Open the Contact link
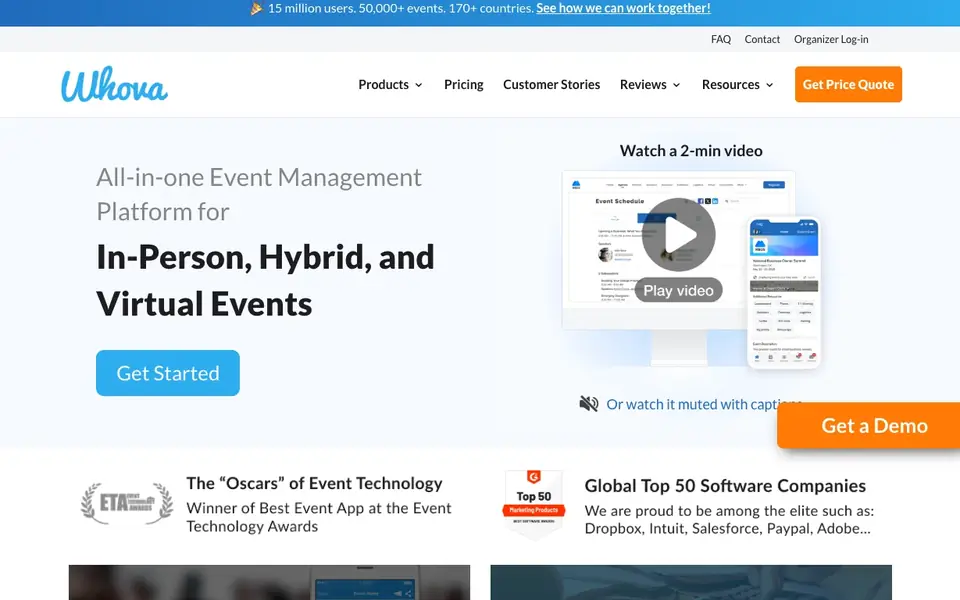The height and width of the screenshot is (600, 960). [x=762, y=39]
